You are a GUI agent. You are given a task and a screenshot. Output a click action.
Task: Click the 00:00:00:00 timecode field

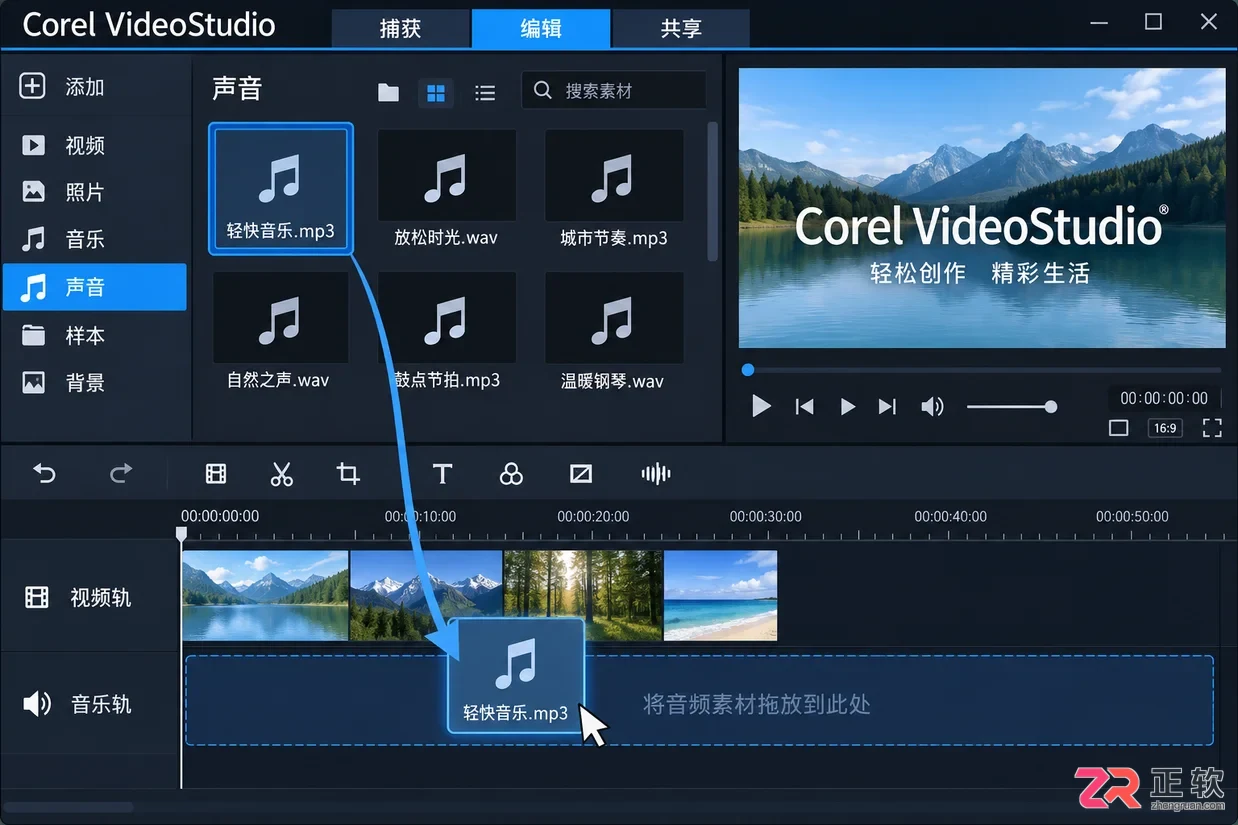click(x=1164, y=398)
